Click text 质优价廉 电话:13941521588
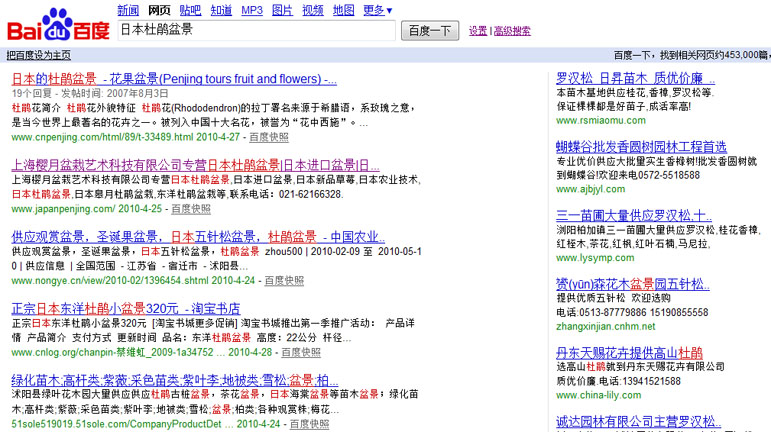This screenshot has width=771, height=432. point(619,381)
